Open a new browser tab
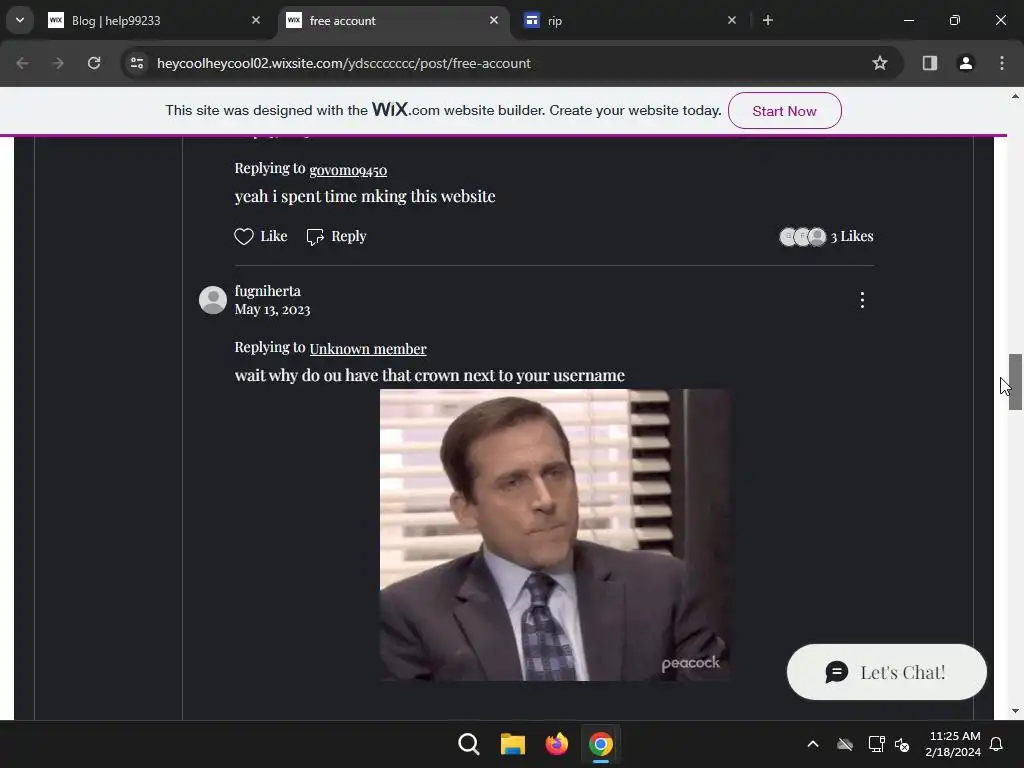The image size is (1024, 768). pos(768,21)
